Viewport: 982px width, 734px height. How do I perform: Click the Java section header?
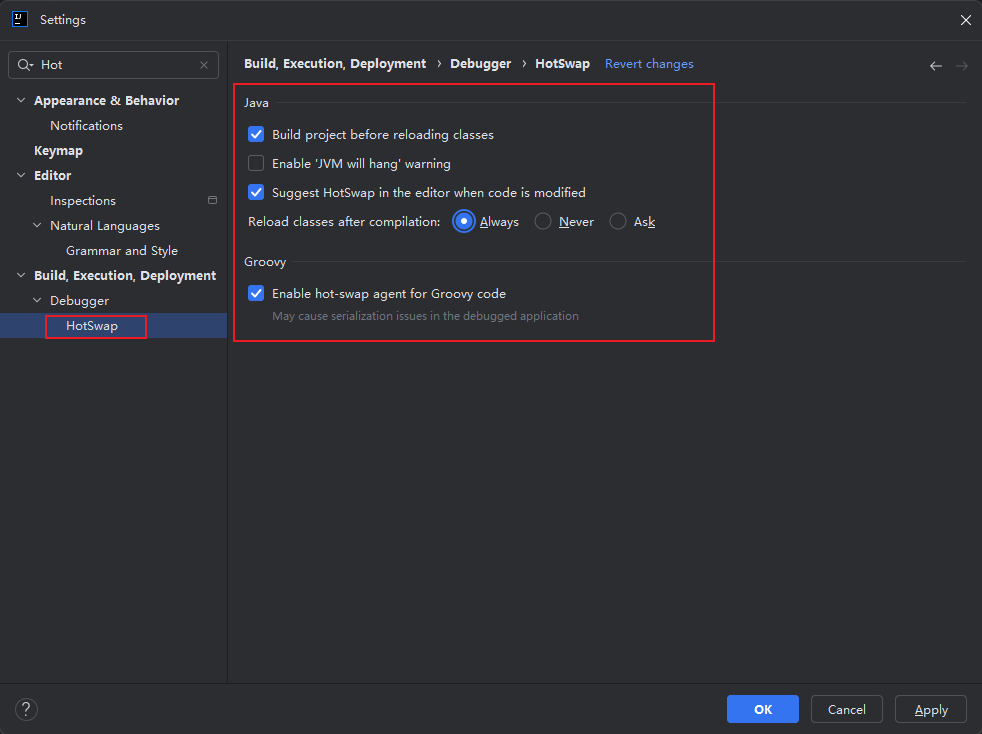(x=256, y=103)
